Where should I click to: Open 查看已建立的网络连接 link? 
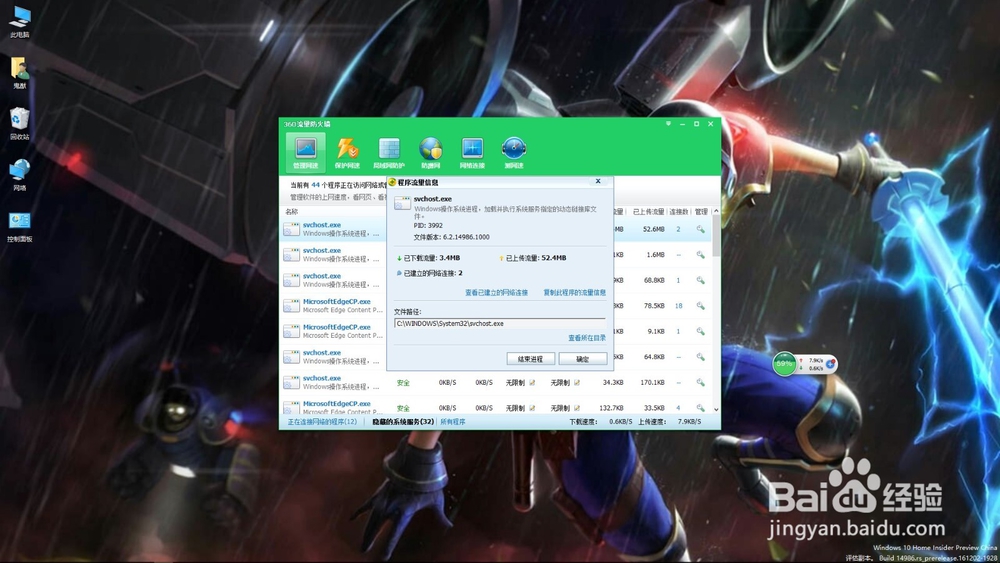point(496,293)
